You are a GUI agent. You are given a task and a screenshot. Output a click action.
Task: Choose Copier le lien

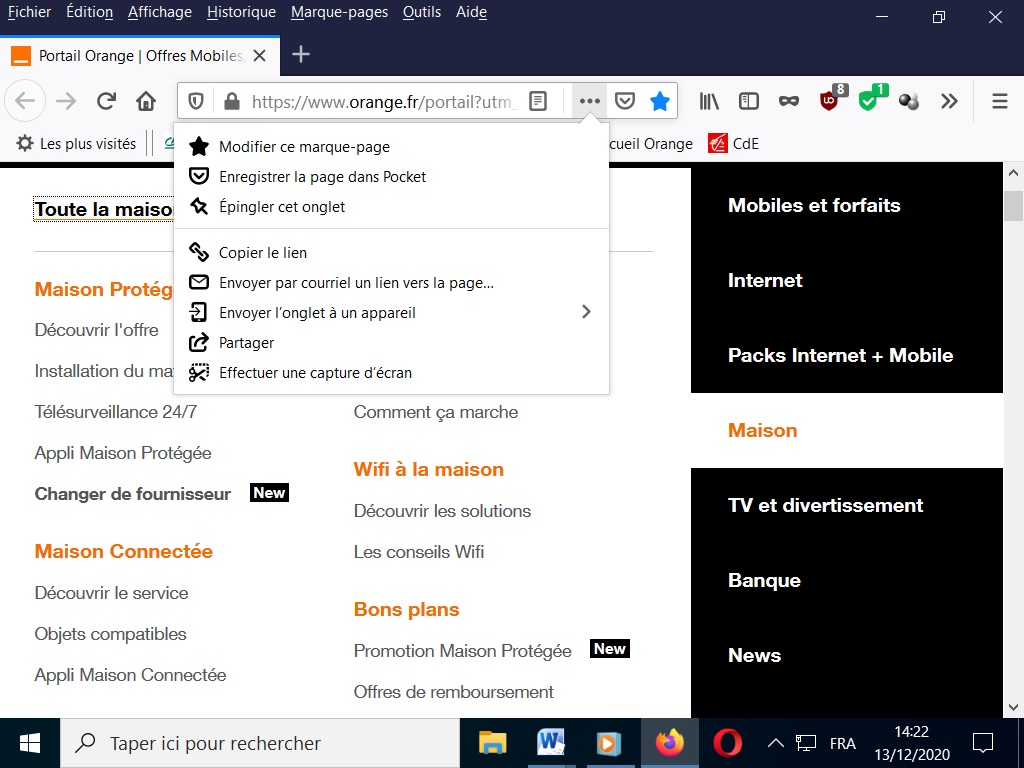pos(391,252)
